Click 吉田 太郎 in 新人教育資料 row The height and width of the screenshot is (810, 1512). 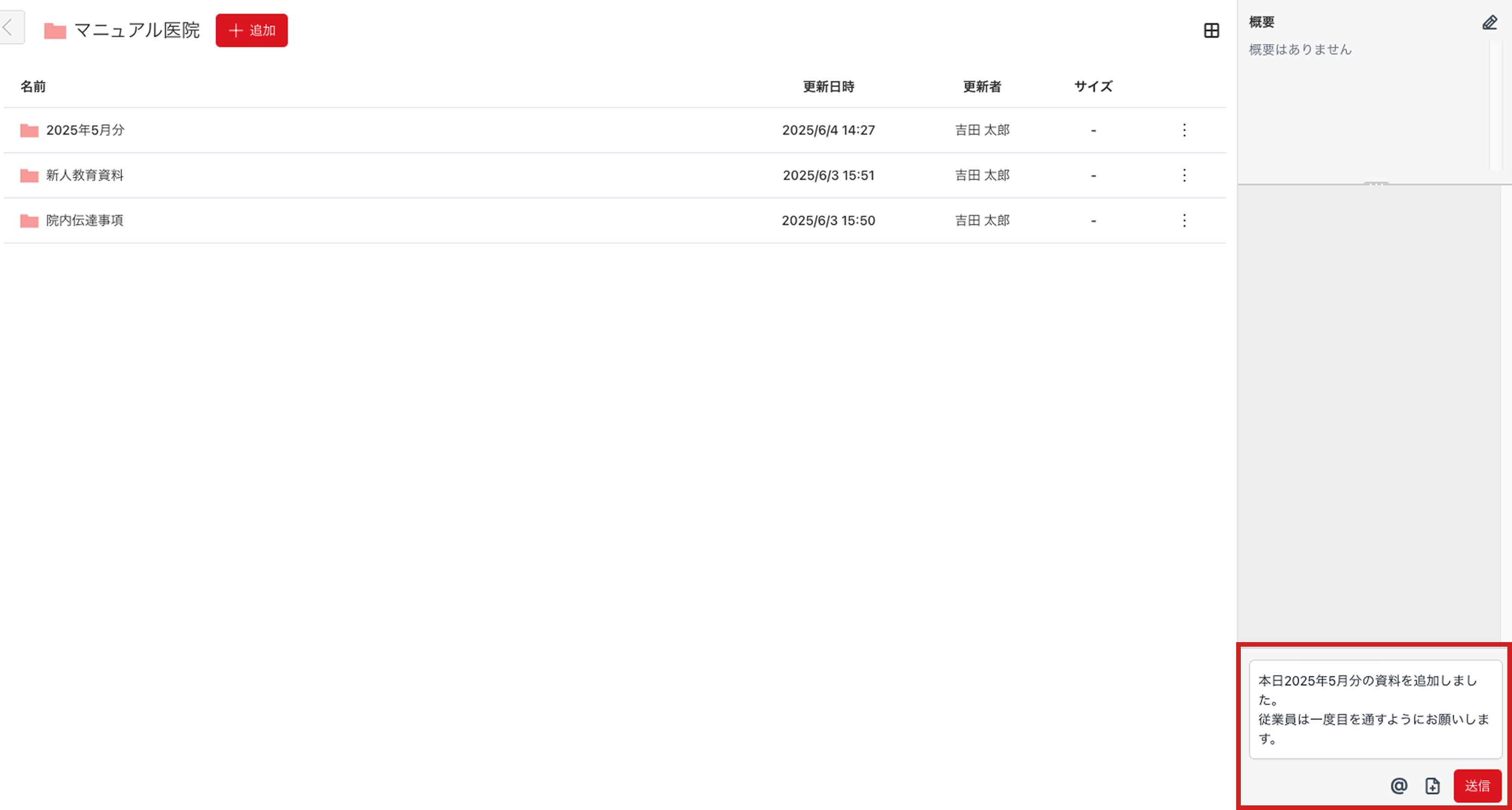point(982,175)
